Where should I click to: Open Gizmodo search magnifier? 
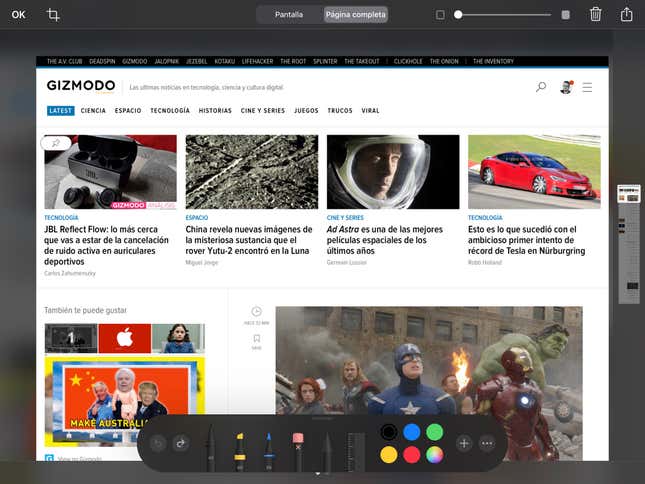point(541,87)
